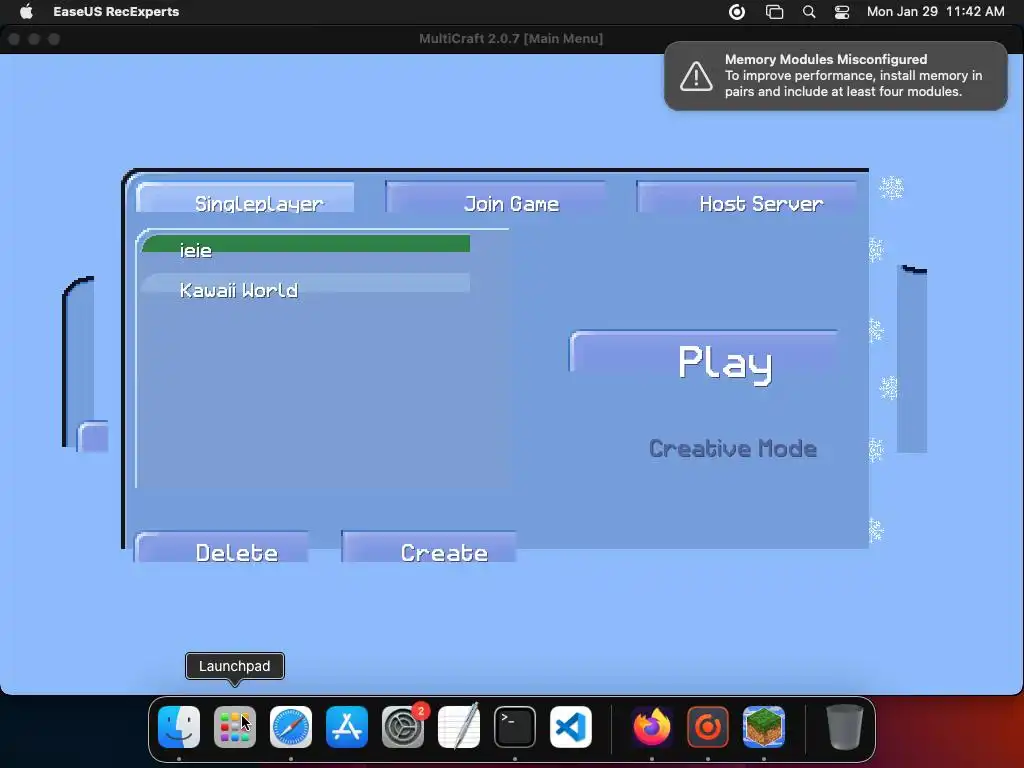
Task: Switch to MultiCraft grass block dock icon
Action: point(763,727)
